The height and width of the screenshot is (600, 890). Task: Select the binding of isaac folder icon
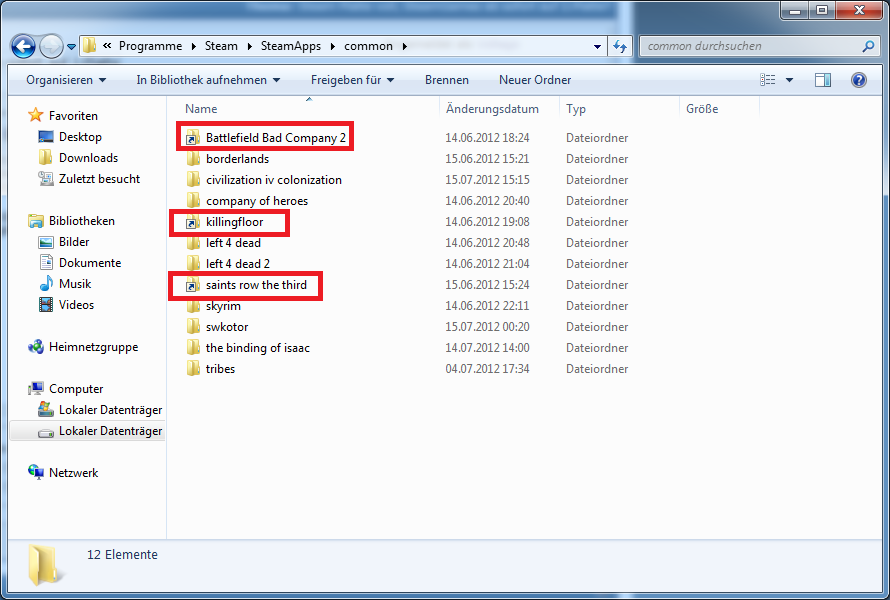(x=193, y=347)
